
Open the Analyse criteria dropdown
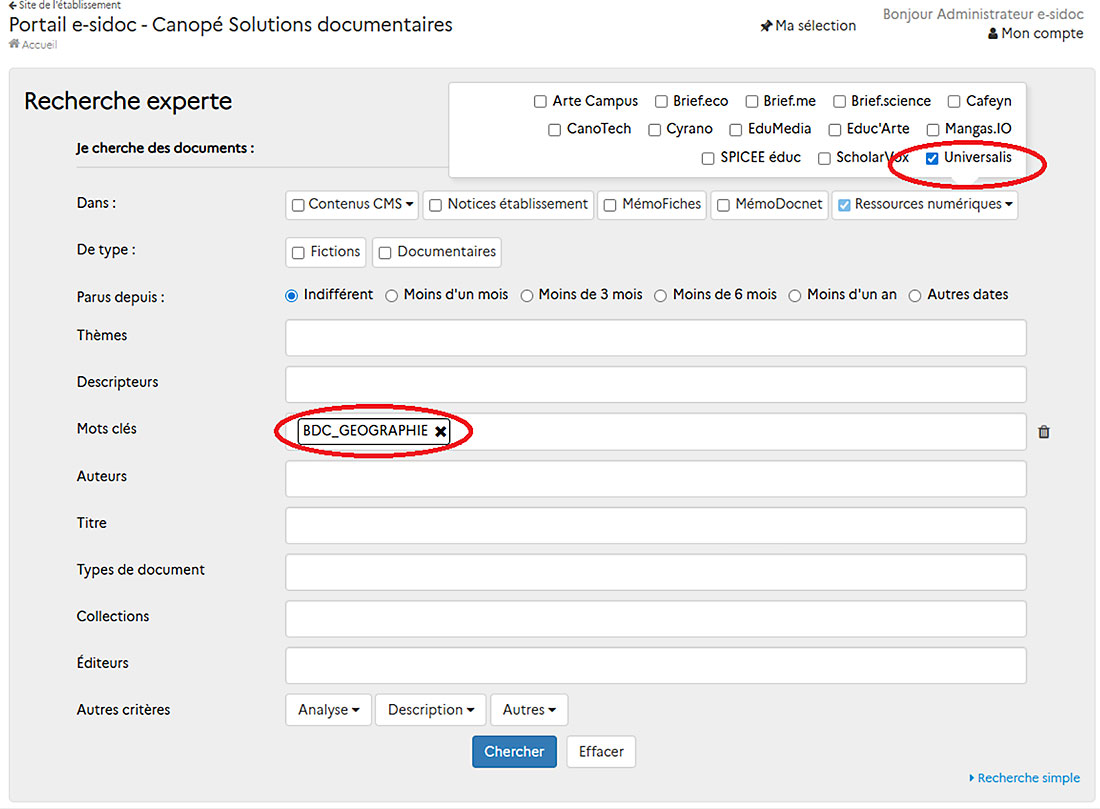point(328,709)
